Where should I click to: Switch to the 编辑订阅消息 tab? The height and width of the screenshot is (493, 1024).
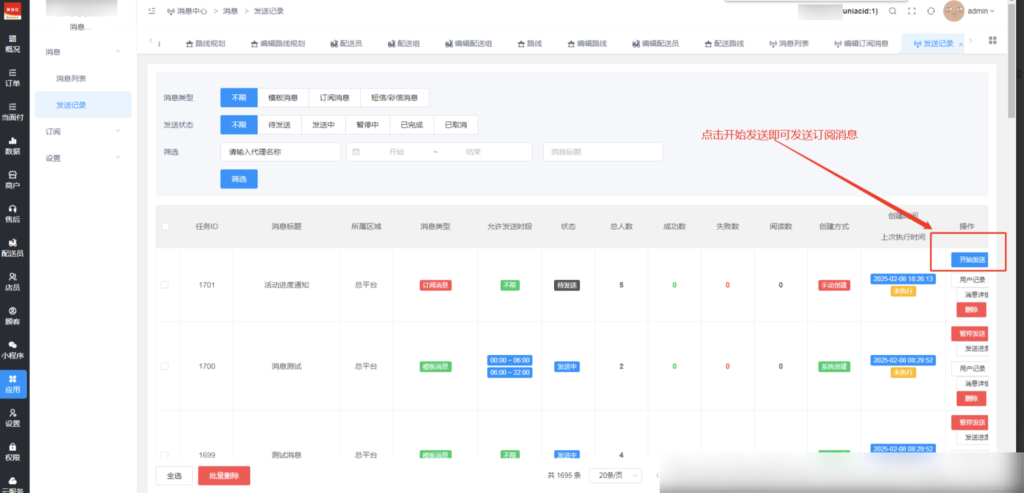click(x=861, y=44)
